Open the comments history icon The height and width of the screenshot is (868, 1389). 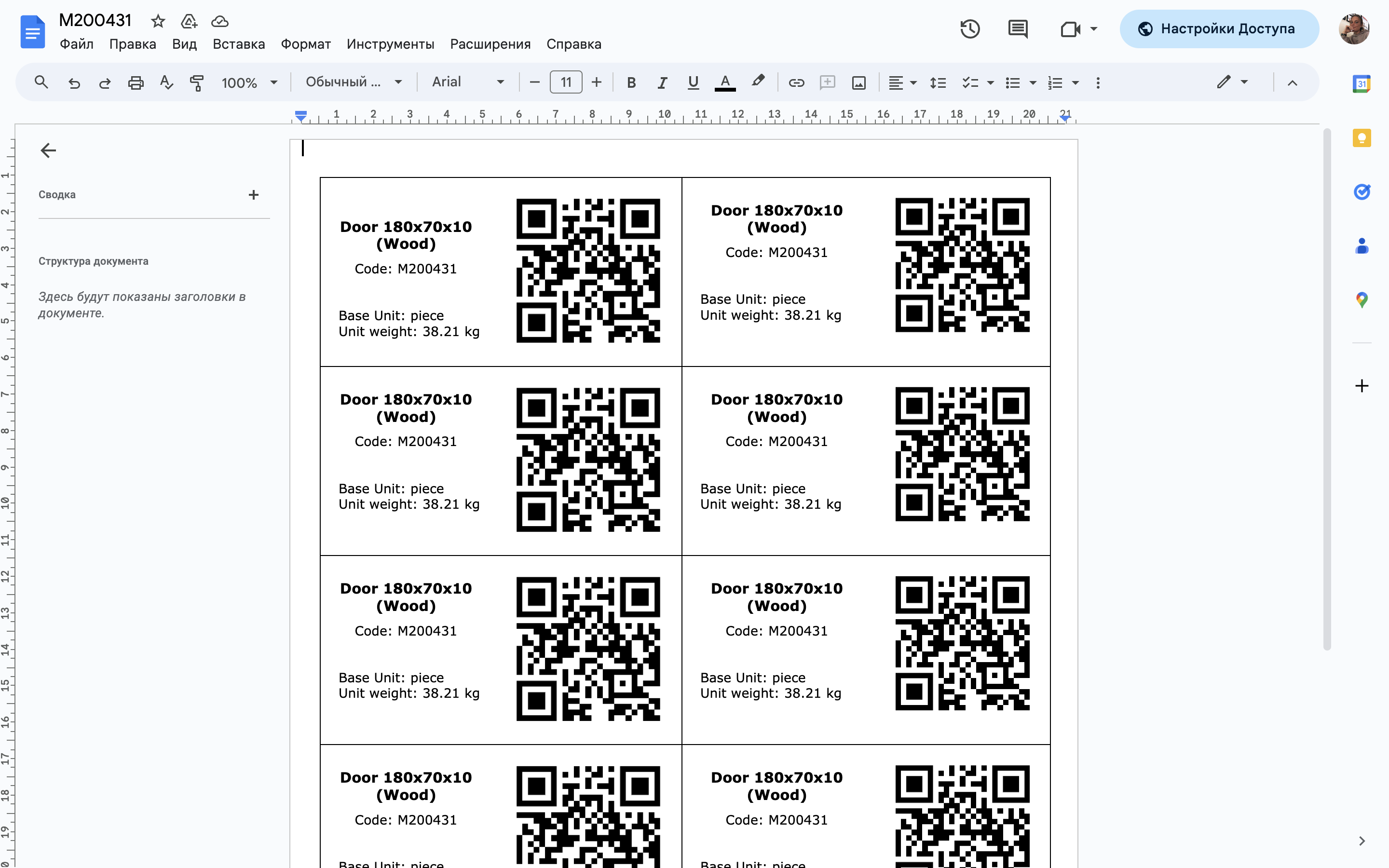(1018, 29)
